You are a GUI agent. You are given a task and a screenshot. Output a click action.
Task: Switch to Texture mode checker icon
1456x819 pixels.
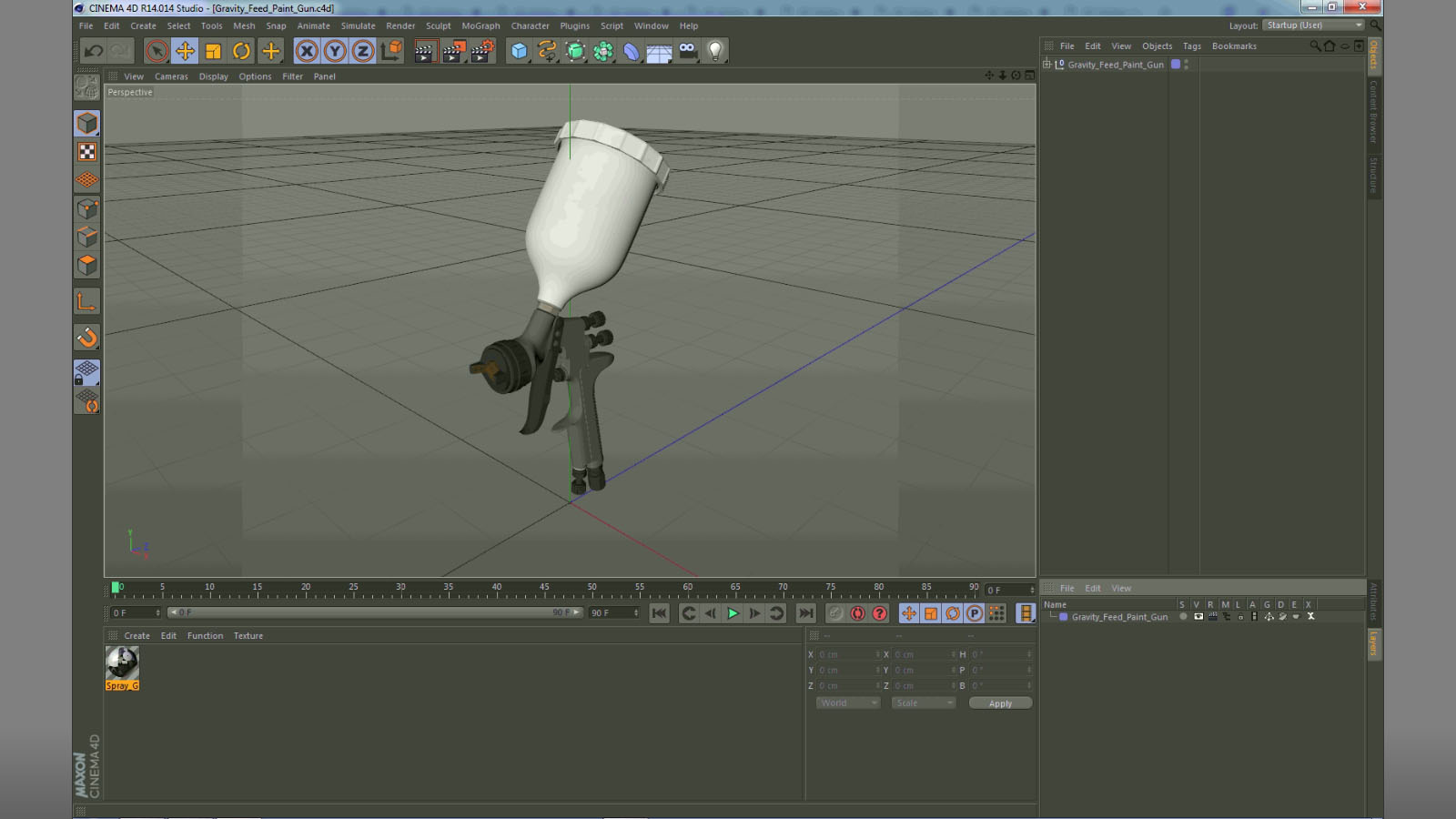(x=87, y=152)
